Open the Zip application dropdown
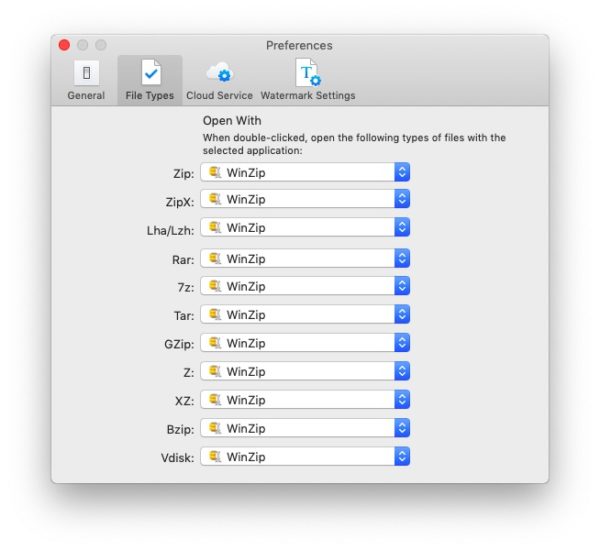Screen dimensions: 600x551 [x=305, y=172]
